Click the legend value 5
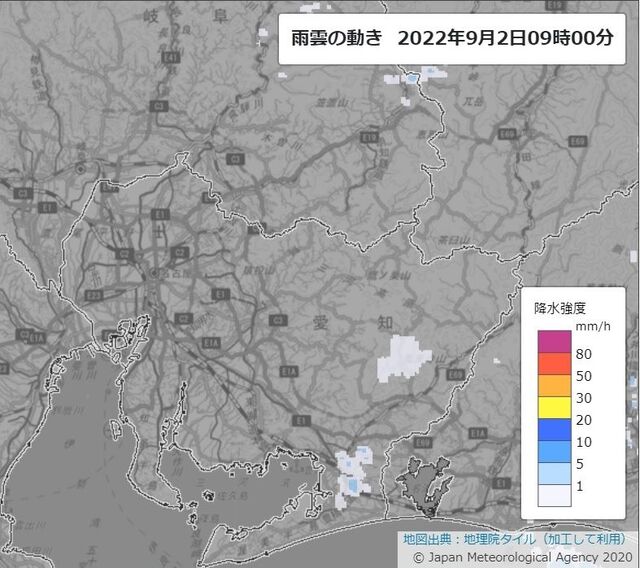 [x=580, y=464]
